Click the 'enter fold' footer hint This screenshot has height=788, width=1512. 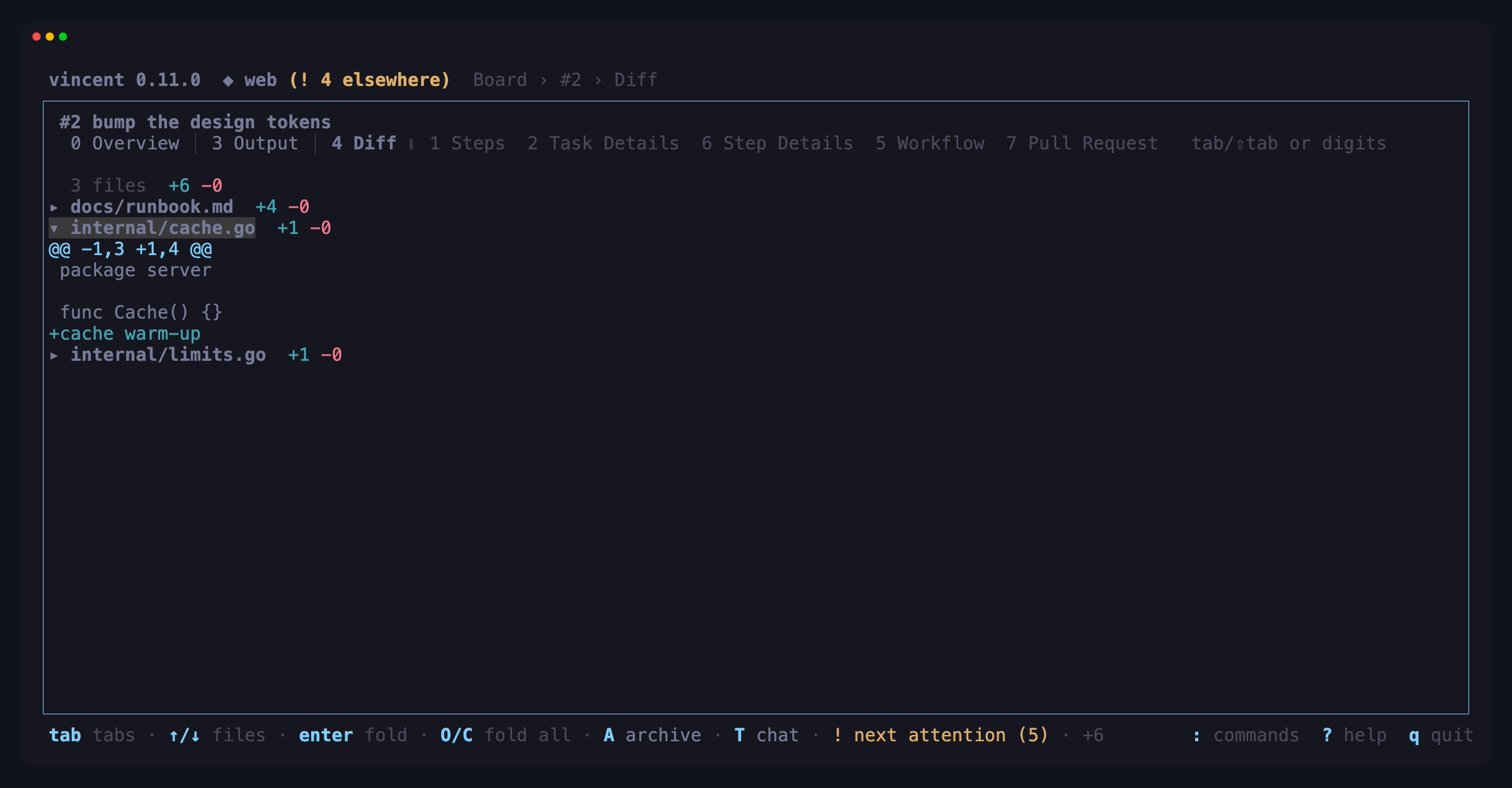(353, 736)
